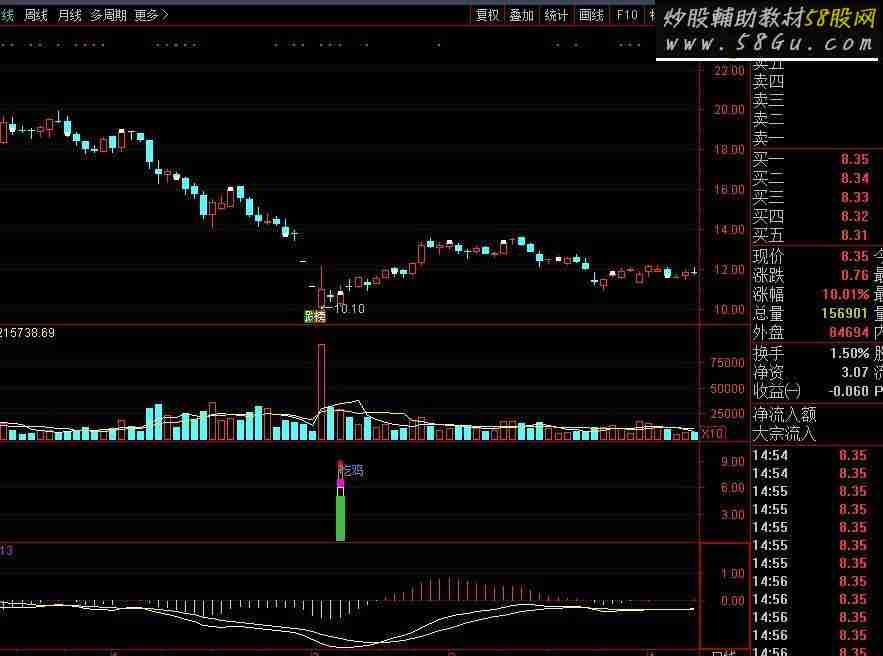
Task: Switch to the 月线 monthly chart tab
Action: 70,15
